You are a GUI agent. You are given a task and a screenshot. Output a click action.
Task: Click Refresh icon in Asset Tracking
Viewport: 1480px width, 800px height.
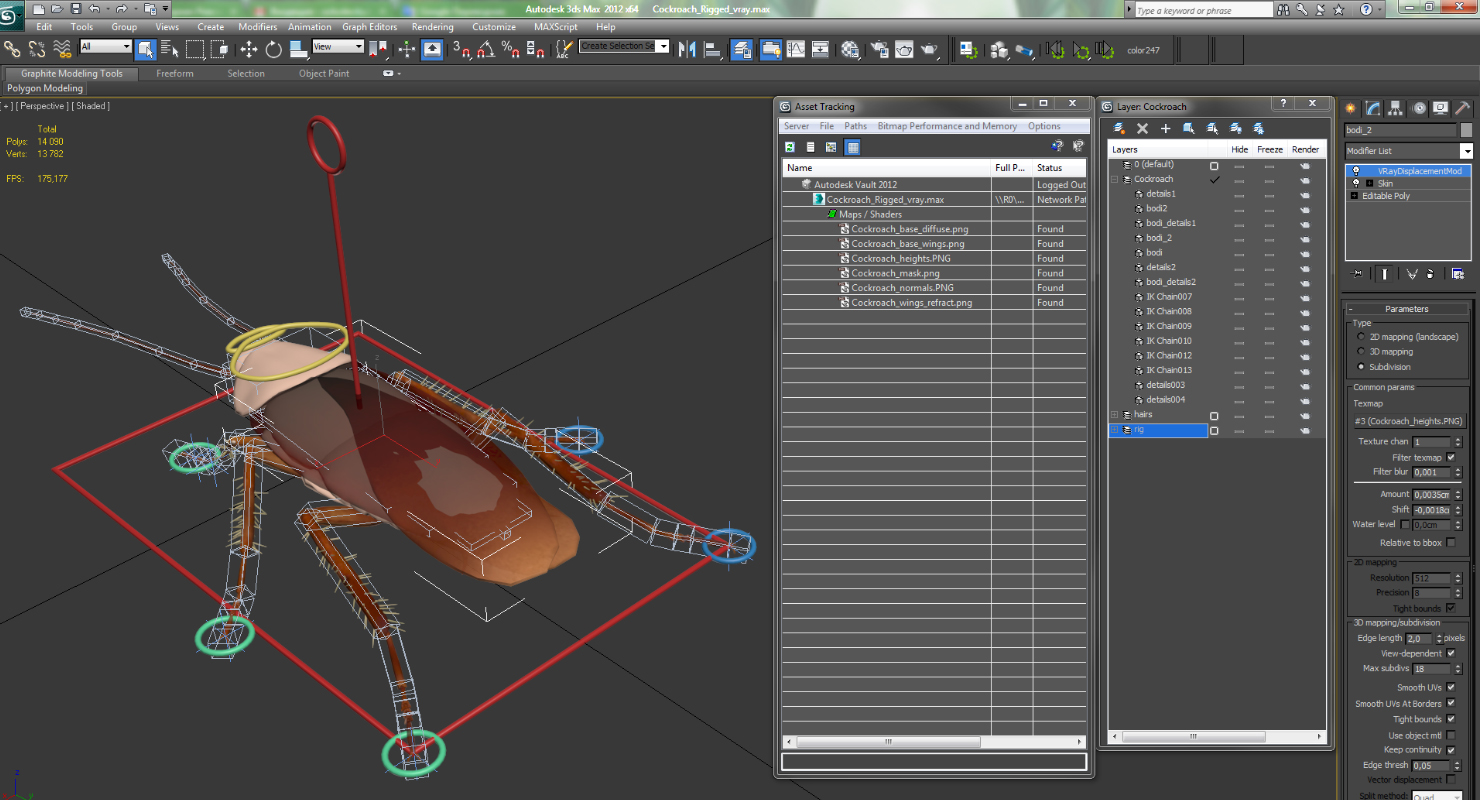(x=790, y=147)
